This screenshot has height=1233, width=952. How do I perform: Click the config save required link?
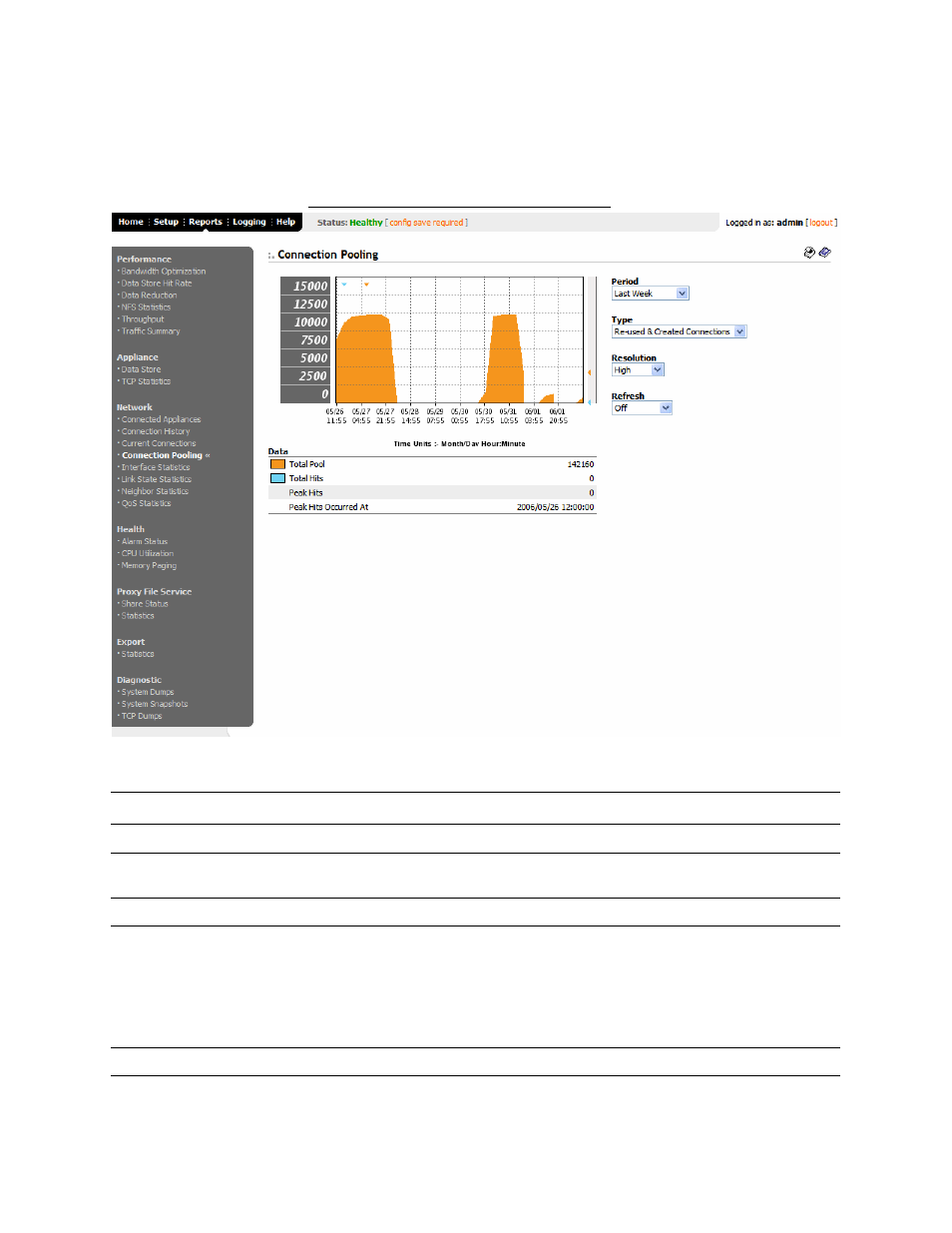pyautogui.click(x=426, y=223)
